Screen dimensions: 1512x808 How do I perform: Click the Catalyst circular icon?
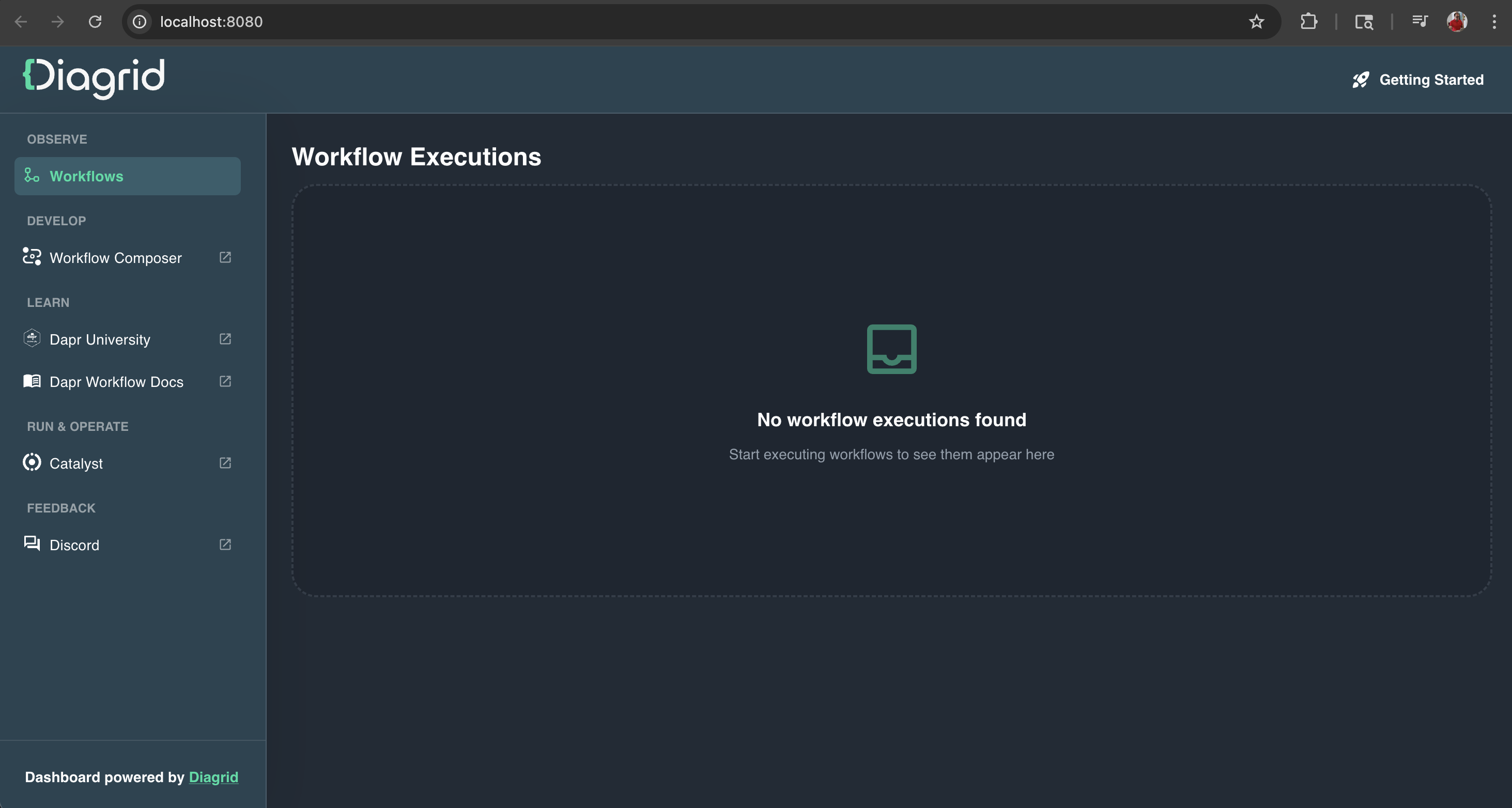pyautogui.click(x=32, y=462)
